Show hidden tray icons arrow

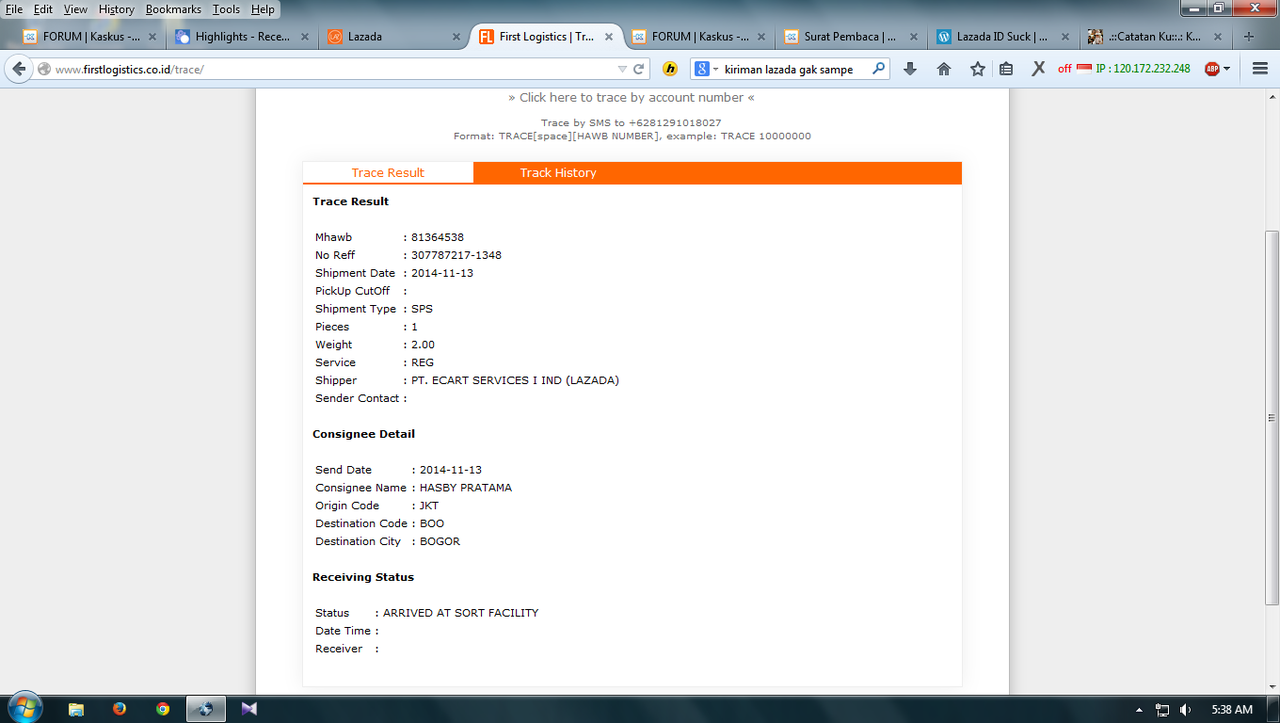tap(1140, 710)
